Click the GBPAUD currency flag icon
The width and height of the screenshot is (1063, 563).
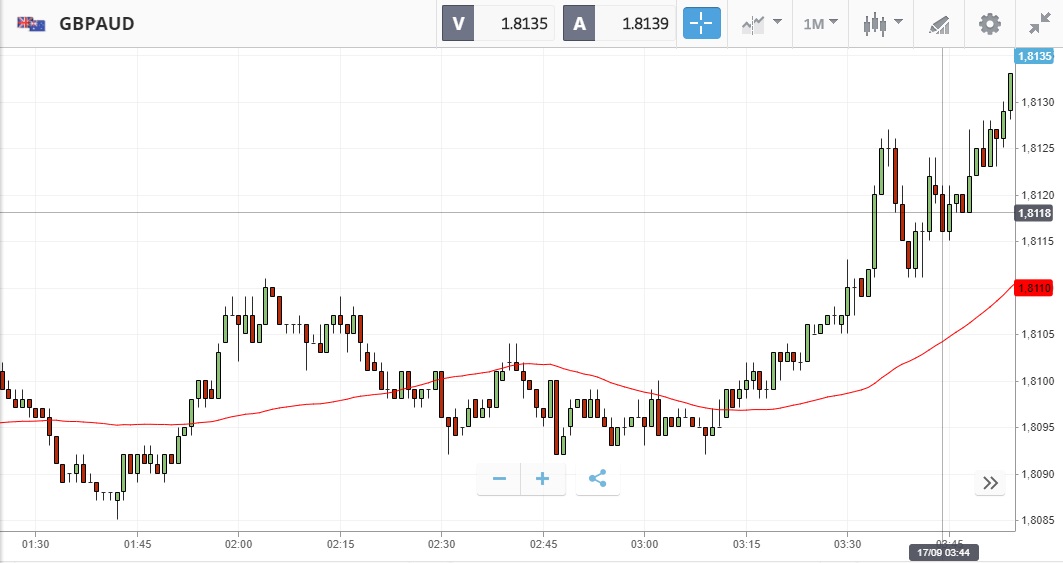[x=31, y=23]
